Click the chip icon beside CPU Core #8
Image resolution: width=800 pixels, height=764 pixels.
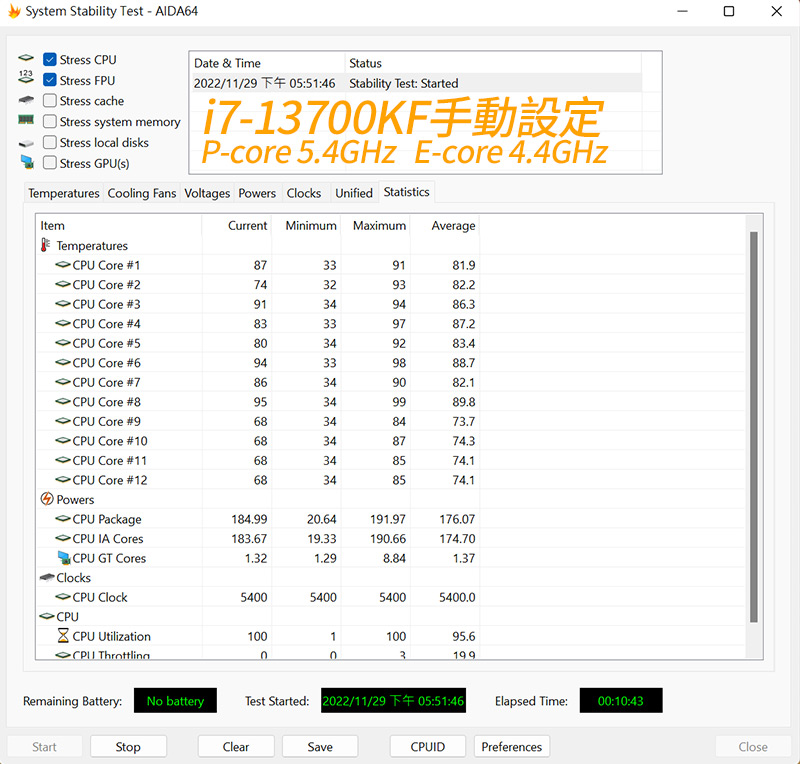pos(63,401)
